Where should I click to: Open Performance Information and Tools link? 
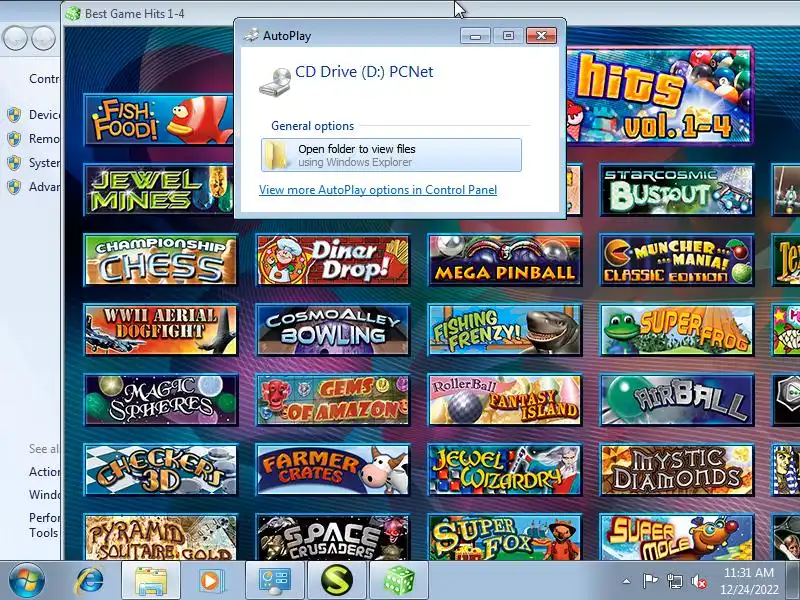point(44,525)
